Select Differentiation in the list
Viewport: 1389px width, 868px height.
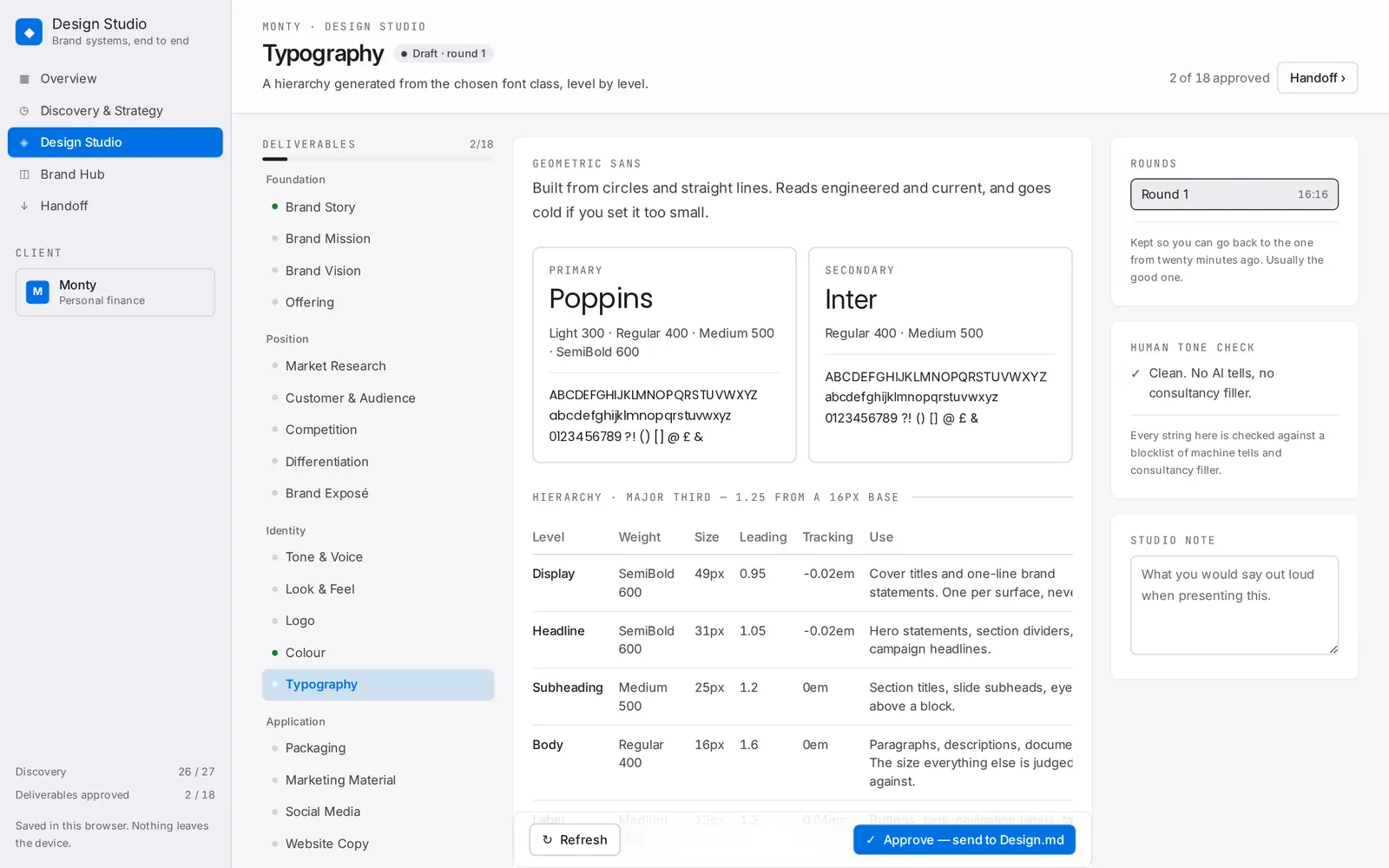tap(379, 462)
